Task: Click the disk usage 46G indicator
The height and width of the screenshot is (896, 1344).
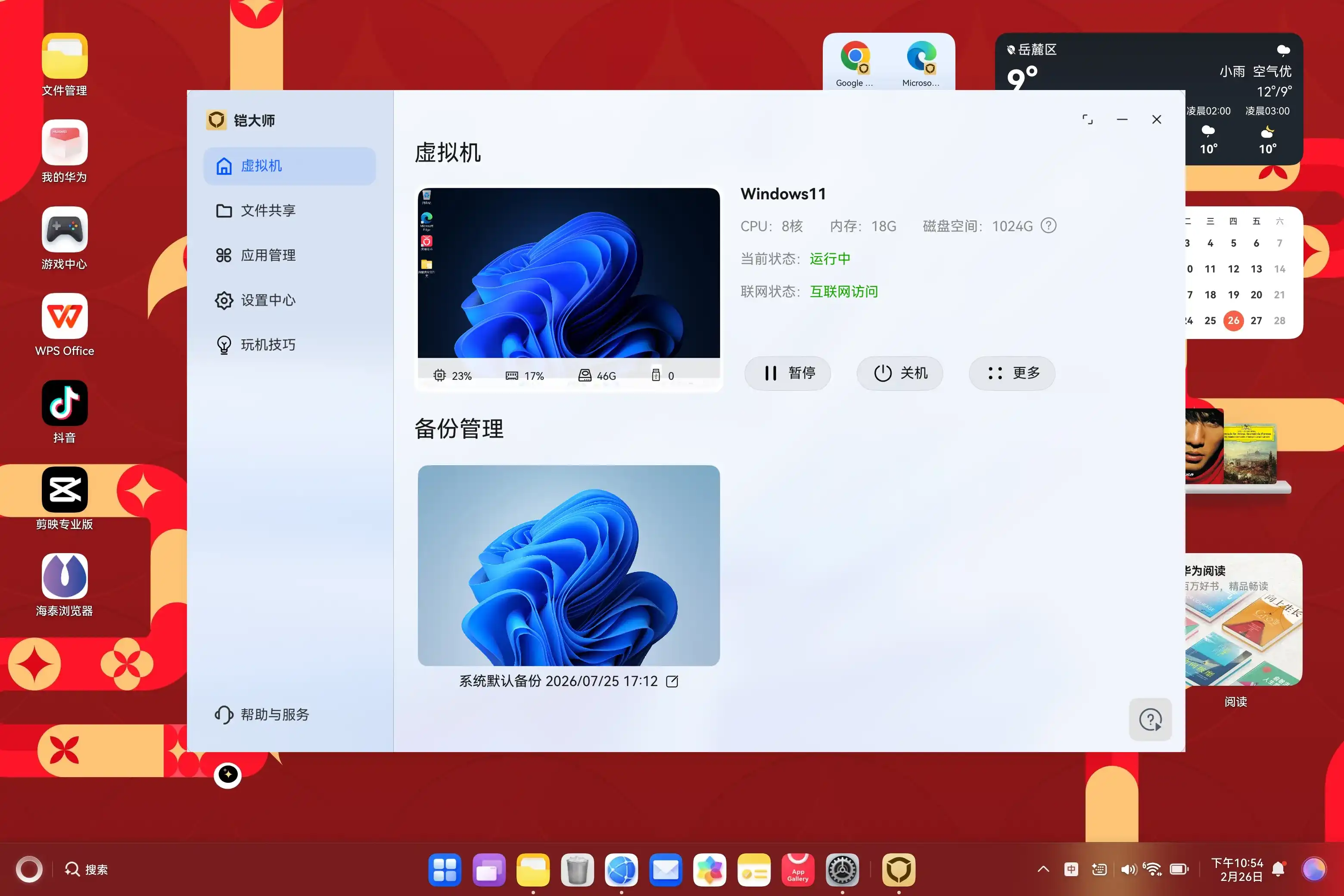Action: [597, 376]
